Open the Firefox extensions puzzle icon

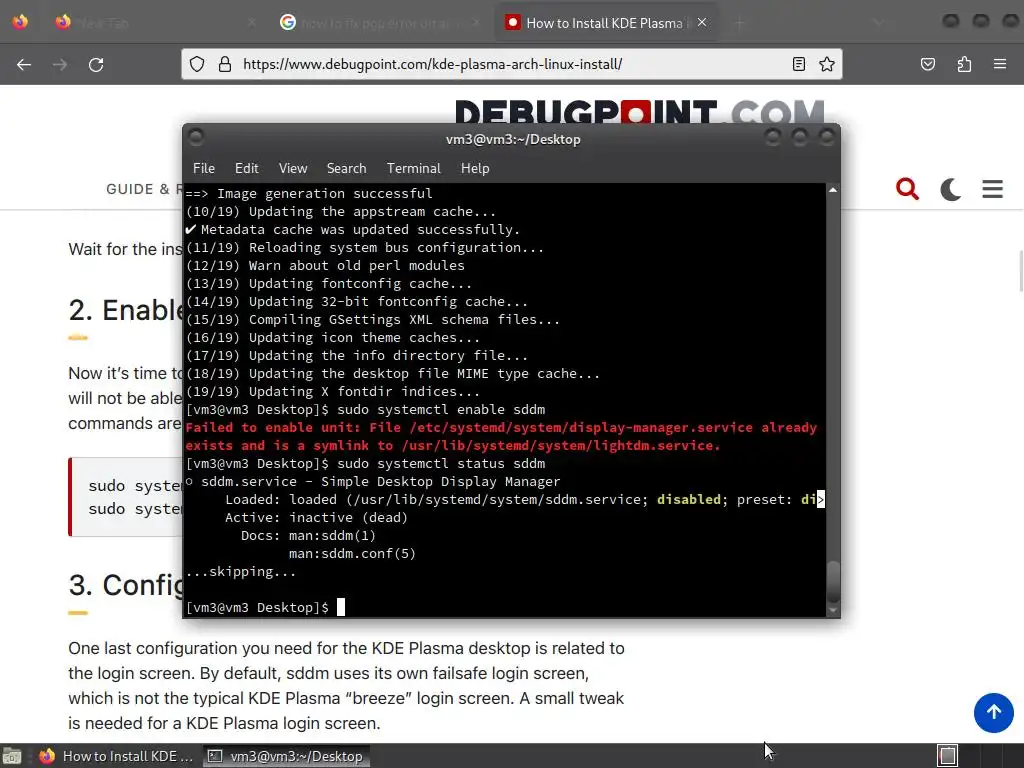pos(964,64)
